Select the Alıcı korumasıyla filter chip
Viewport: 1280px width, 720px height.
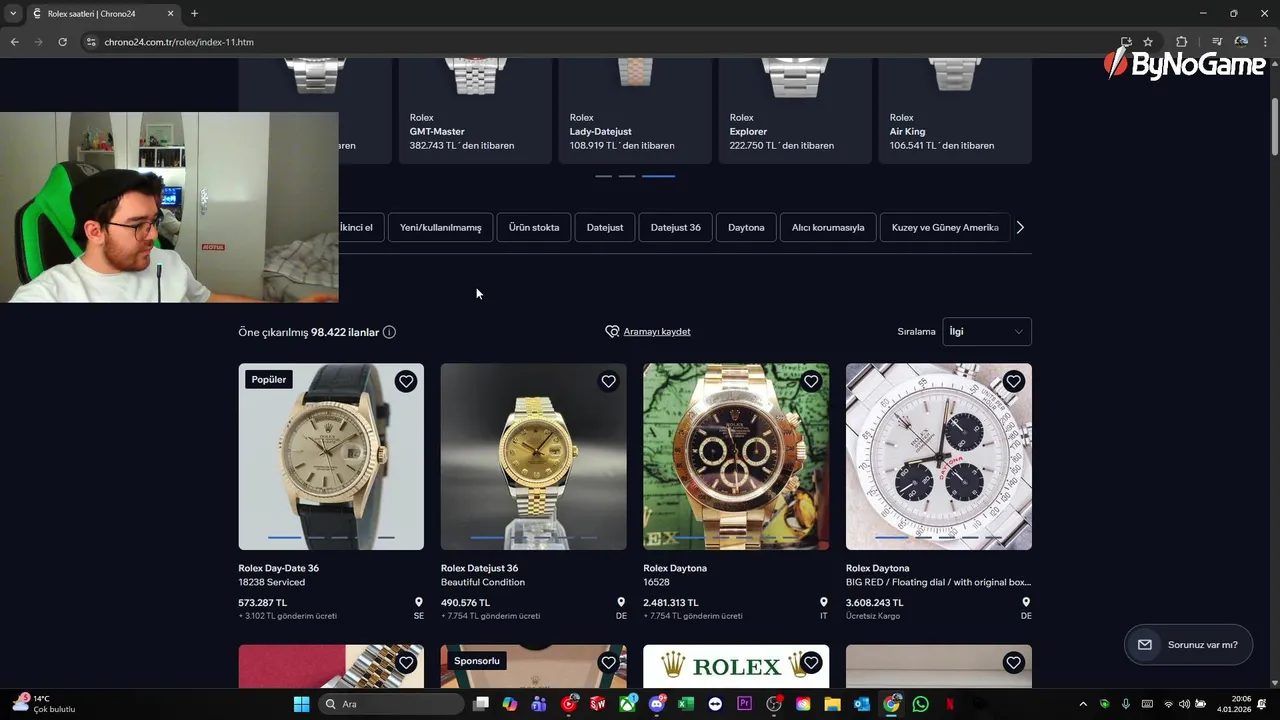pyautogui.click(x=828, y=227)
